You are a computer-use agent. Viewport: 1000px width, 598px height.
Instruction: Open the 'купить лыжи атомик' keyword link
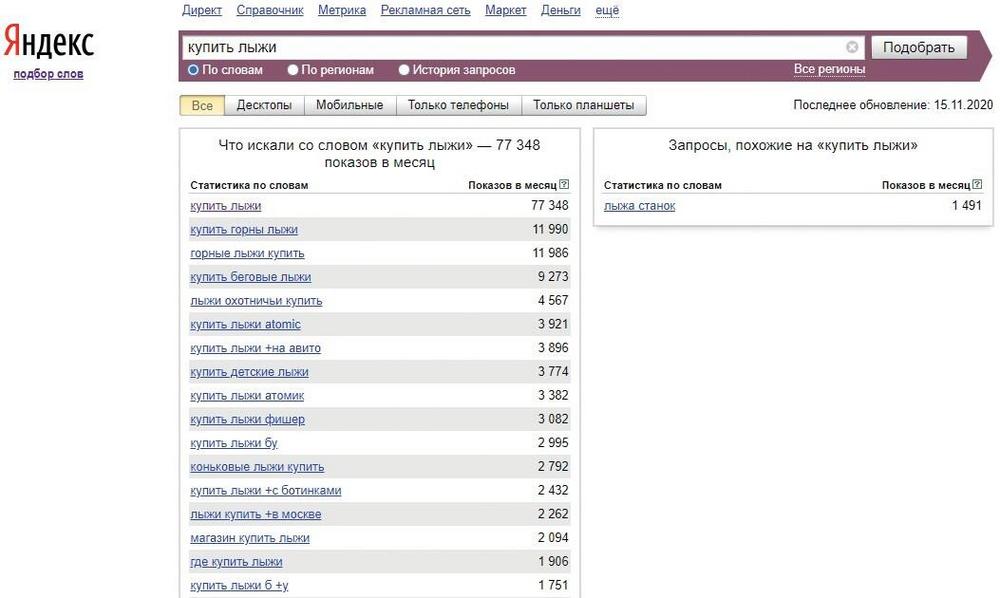(247, 395)
